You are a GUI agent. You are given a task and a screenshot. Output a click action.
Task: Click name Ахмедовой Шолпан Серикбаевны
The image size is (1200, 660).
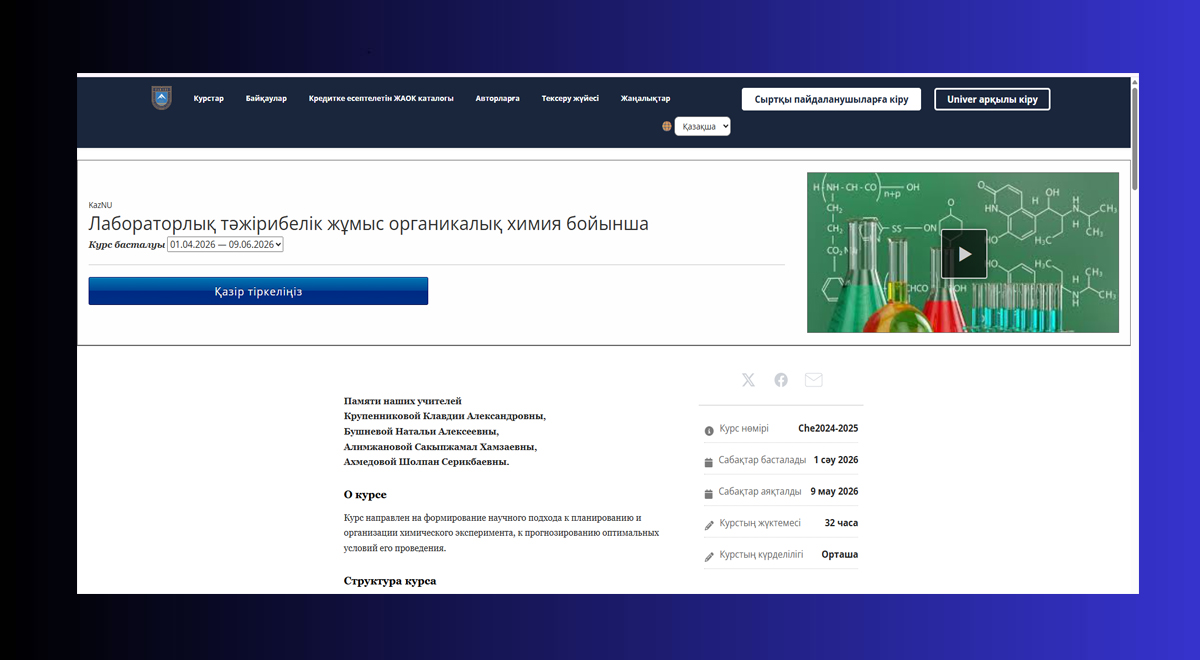pyautogui.click(x=427, y=463)
